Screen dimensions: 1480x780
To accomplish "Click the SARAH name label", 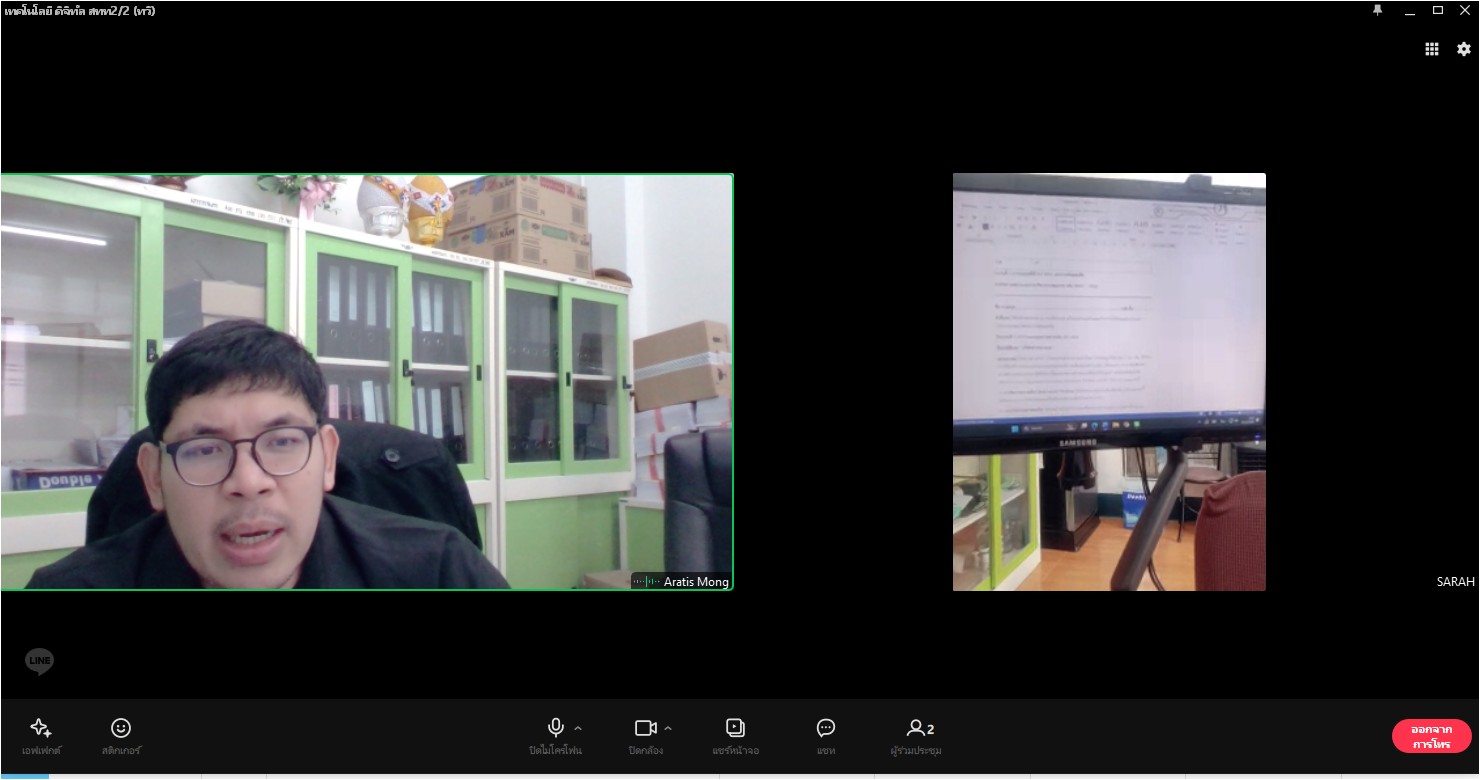I will click(x=1456, y=582).
